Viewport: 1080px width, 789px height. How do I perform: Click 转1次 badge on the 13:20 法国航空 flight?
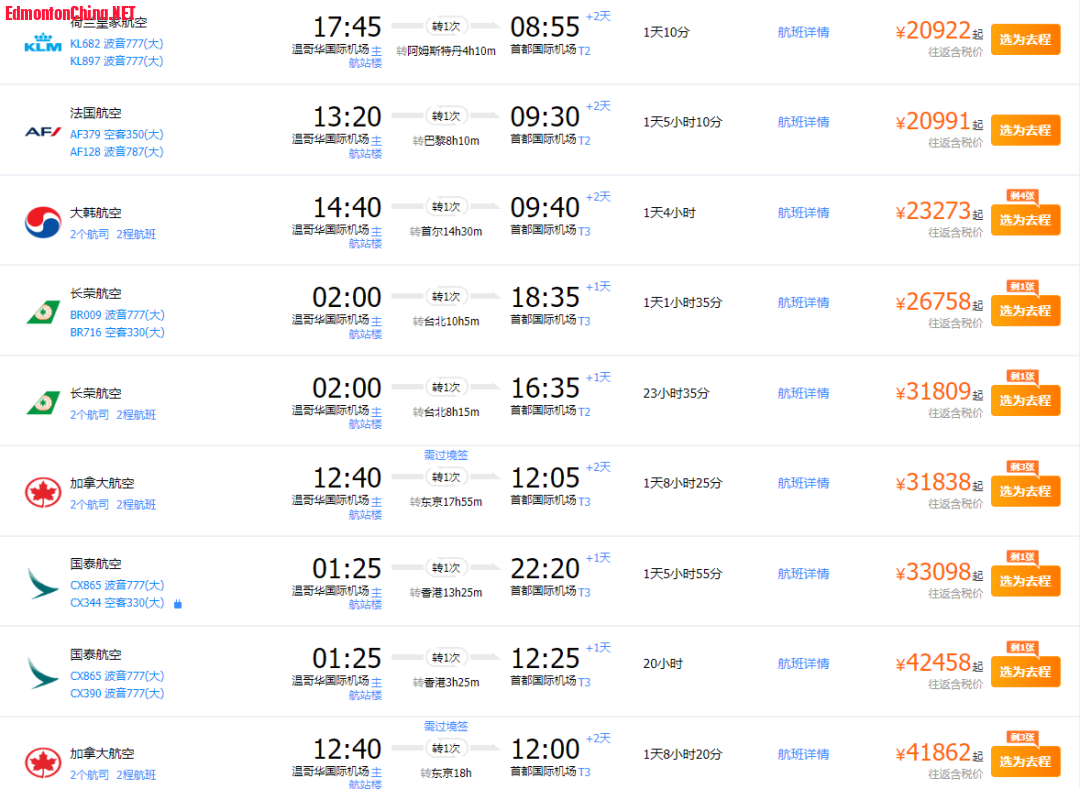tap(446, 116)
